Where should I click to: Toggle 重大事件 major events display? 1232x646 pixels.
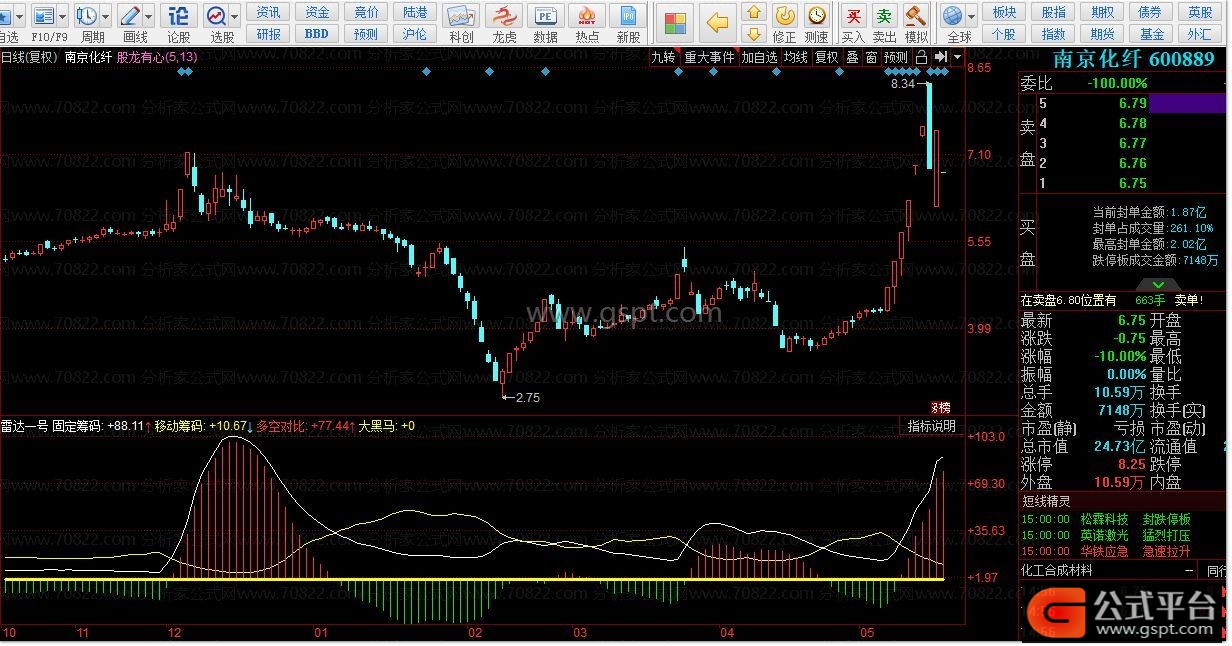[x=709, y=57]
